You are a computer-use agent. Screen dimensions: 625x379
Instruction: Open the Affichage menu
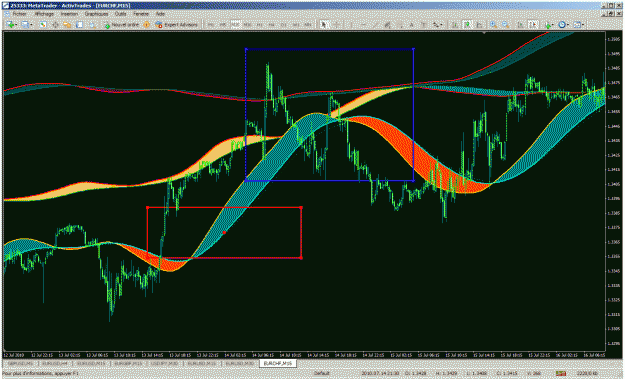click(x=44, y=14)
